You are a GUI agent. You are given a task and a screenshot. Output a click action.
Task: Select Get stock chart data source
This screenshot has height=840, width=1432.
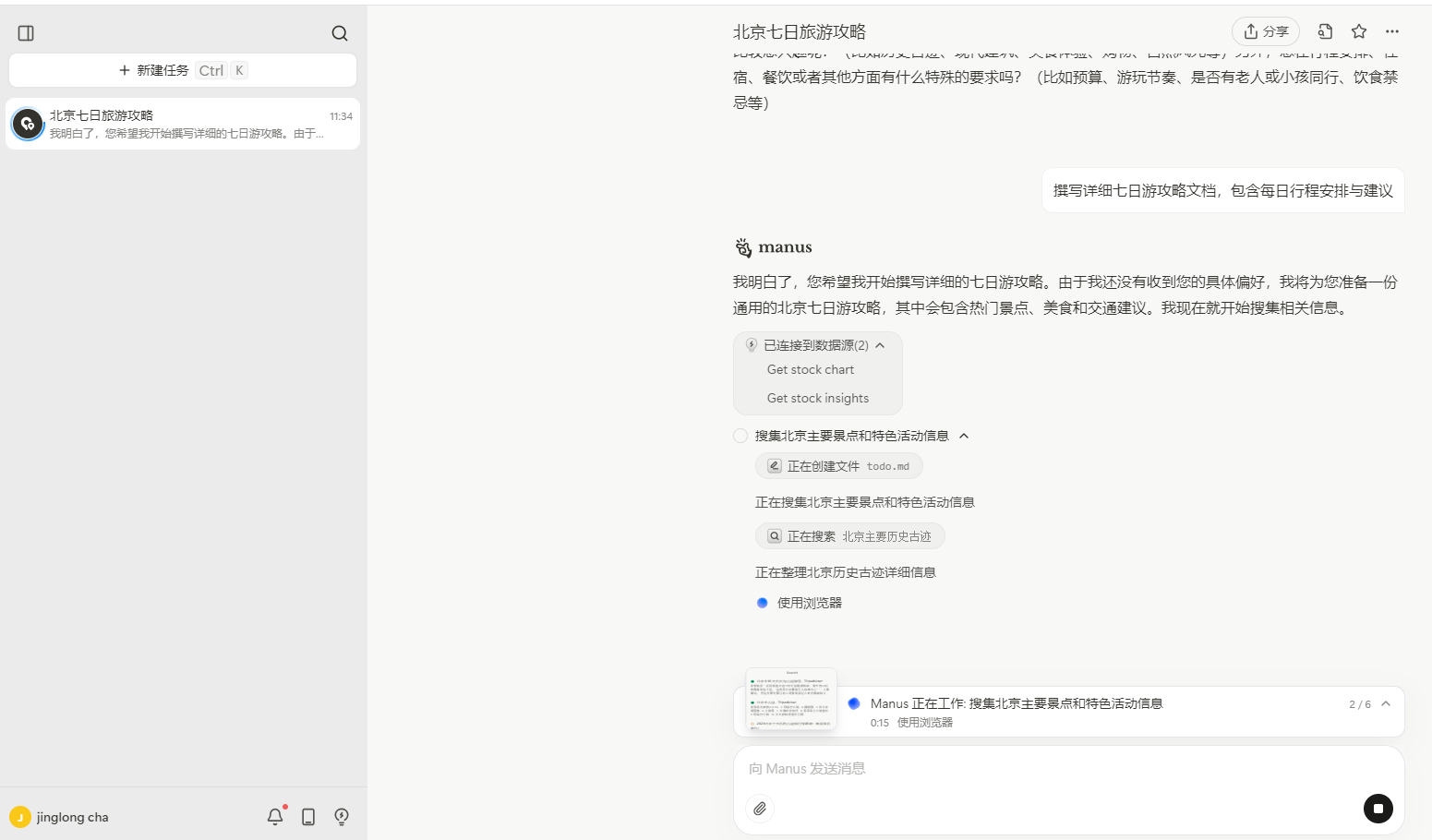(x=810, y=369)
